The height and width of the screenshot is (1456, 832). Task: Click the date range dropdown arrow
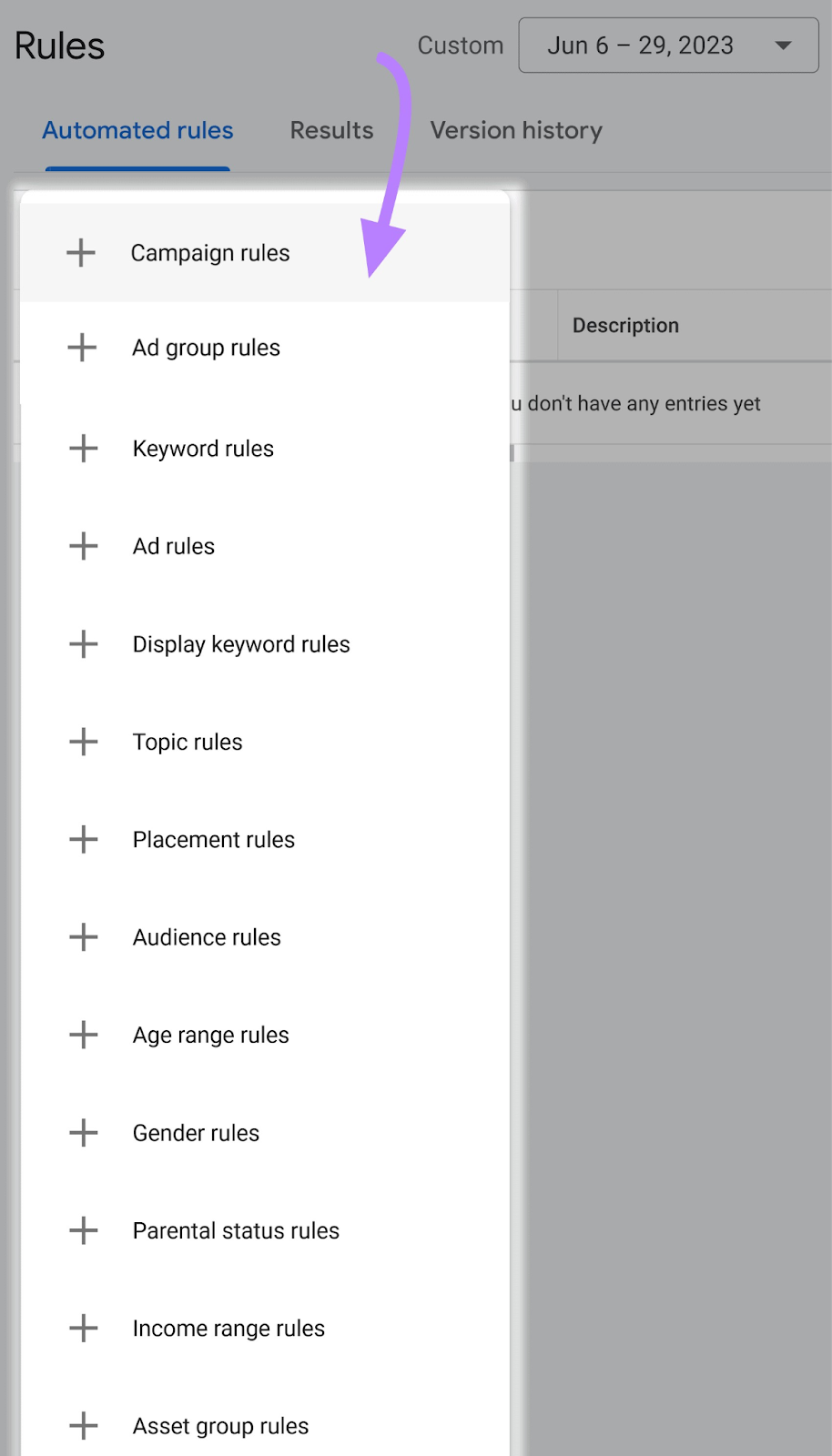(783, 45)
